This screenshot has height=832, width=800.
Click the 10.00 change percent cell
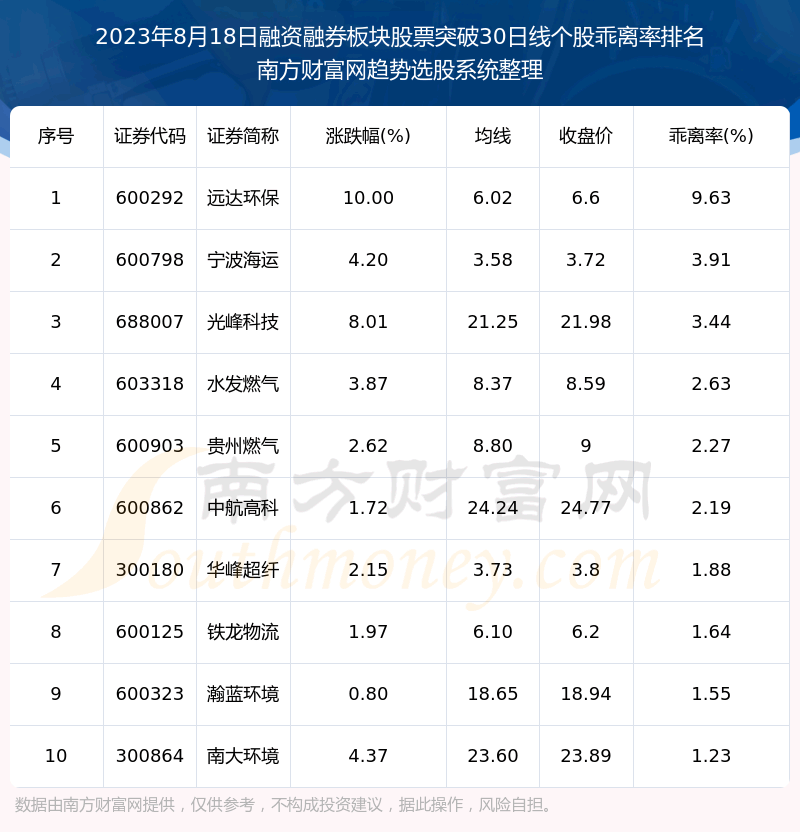click(368, 198)
